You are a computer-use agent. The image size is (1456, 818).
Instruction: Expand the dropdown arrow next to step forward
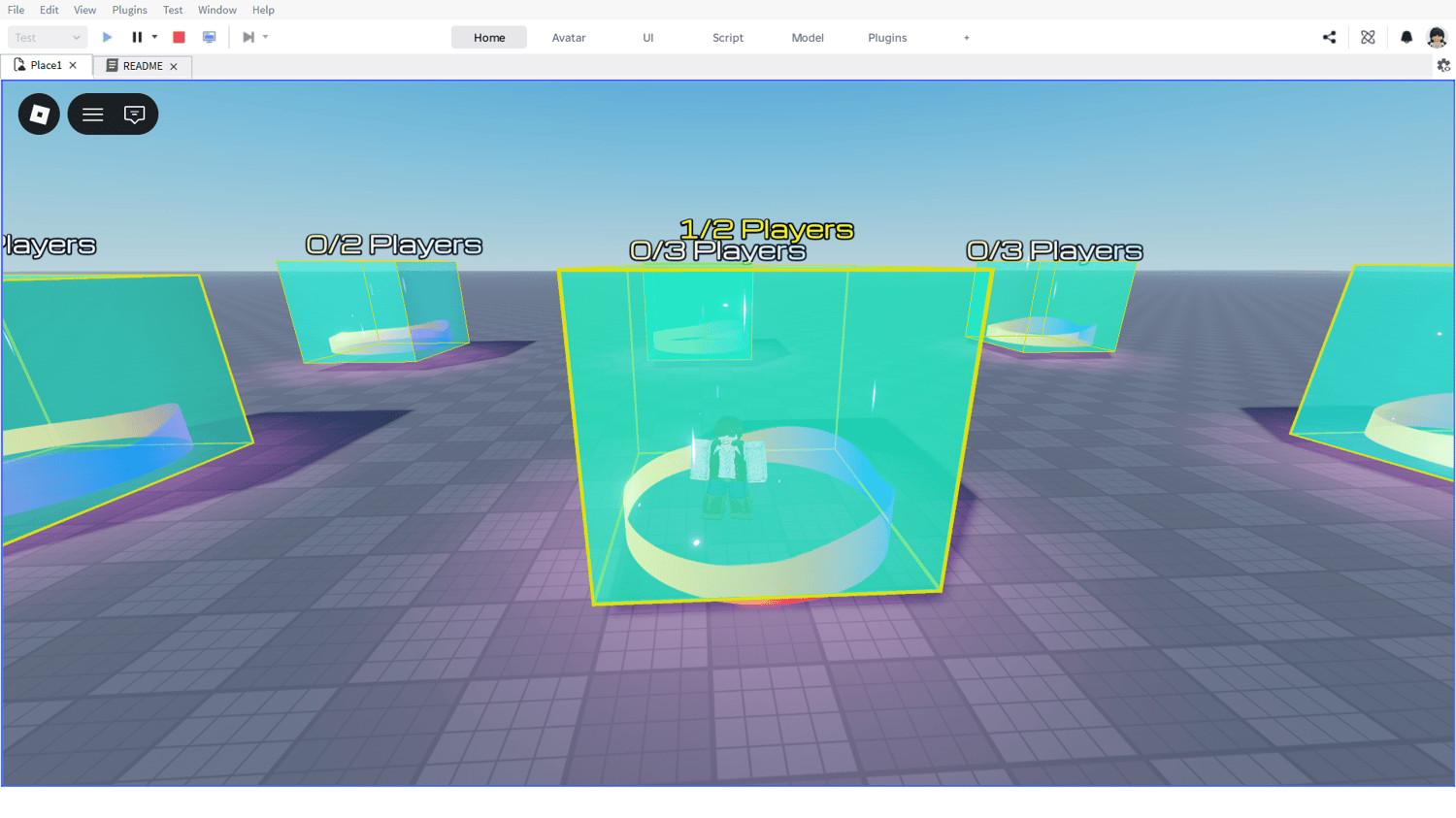pos(265,37)
